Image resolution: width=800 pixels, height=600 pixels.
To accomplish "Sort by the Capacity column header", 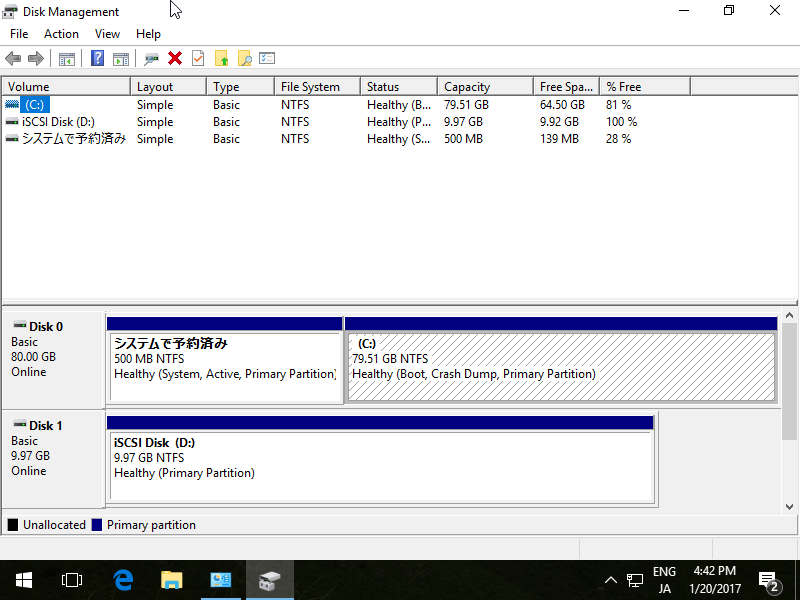I will click(x=486, y=87).
